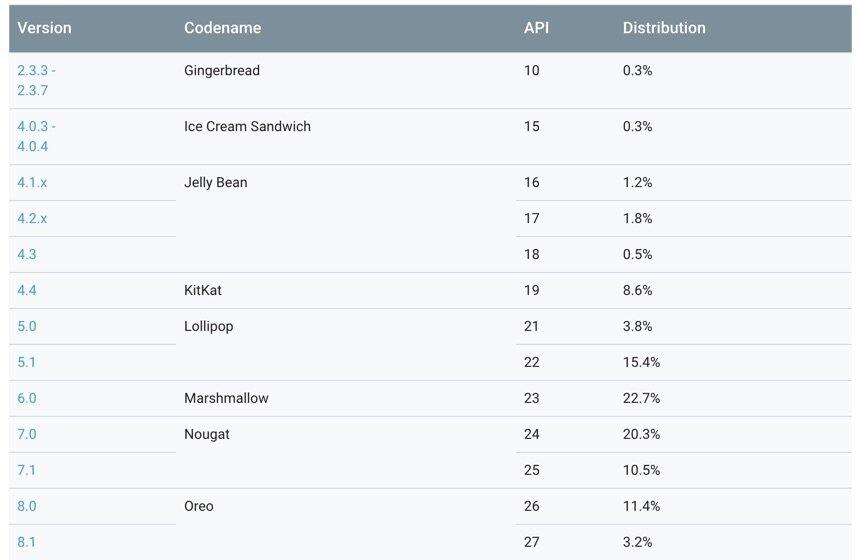
Task: Click the API column header
Action: click(537, 28)
